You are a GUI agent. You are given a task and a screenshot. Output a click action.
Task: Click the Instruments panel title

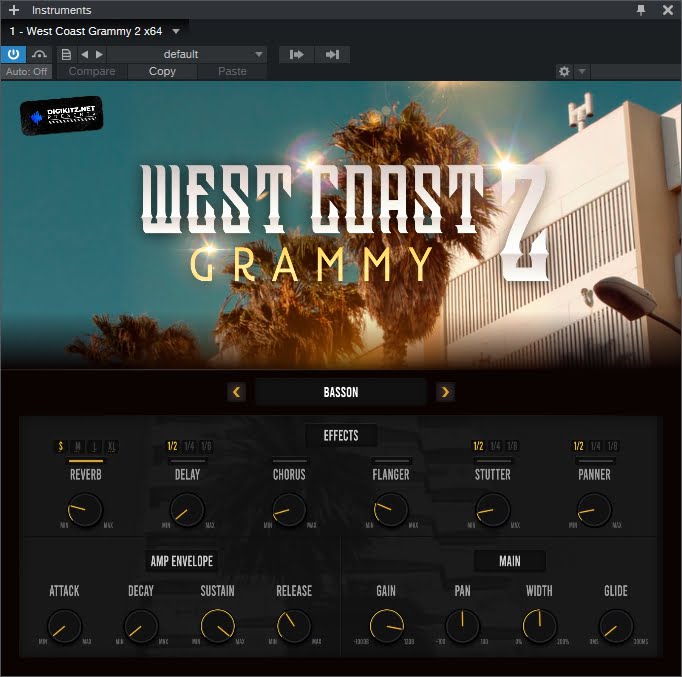[61, 10]
